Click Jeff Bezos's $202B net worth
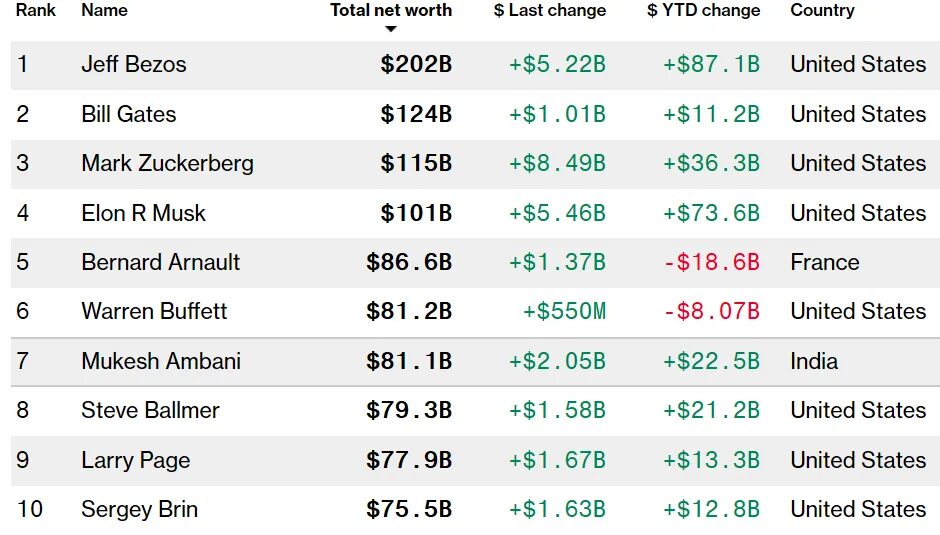Screen dimensions: 940x535 click(416, 64)
